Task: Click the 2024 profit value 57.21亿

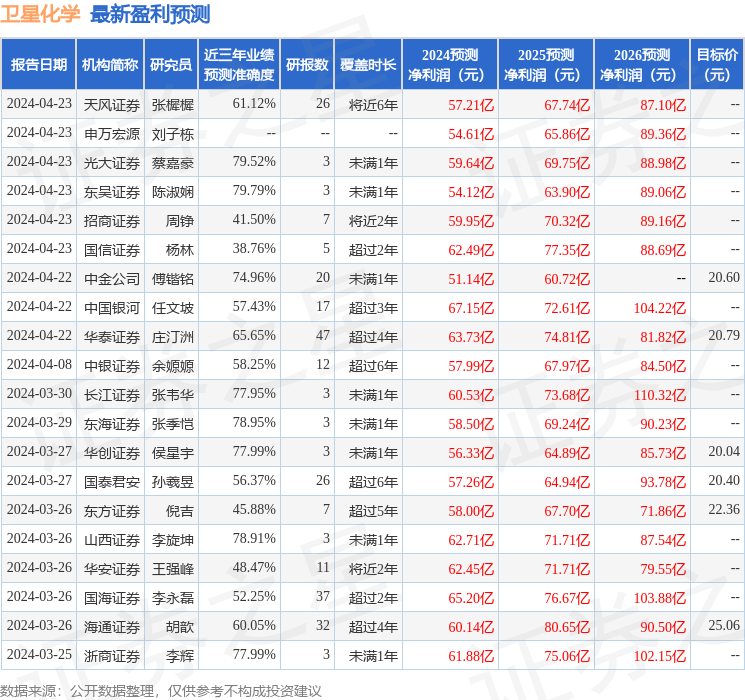Action: pos(471,105)
